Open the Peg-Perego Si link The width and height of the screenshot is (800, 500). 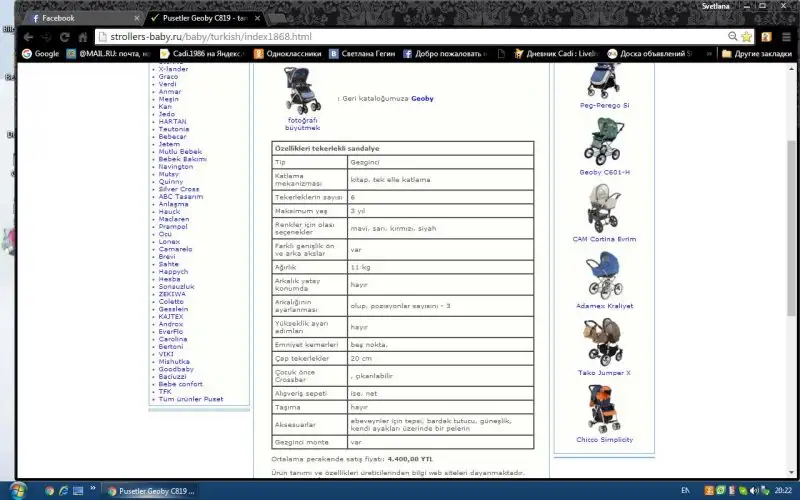coord(604,105)
